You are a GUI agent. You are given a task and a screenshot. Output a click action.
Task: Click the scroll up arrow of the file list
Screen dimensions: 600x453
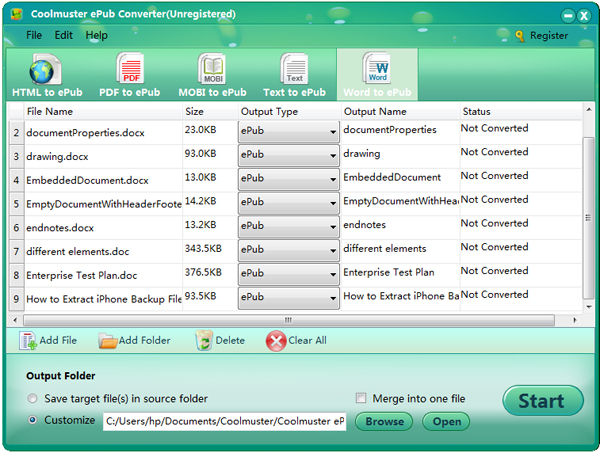click(x=588, y=110)
